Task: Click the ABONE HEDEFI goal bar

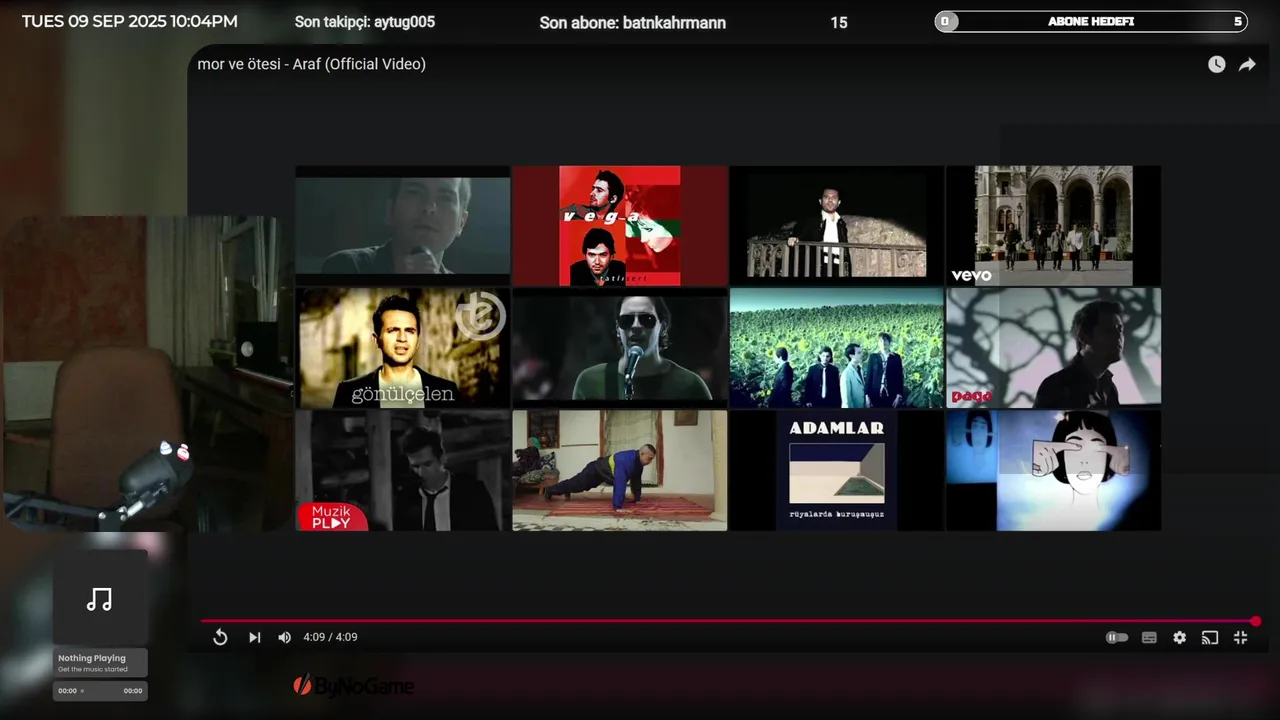Action: click(1091, 21)
